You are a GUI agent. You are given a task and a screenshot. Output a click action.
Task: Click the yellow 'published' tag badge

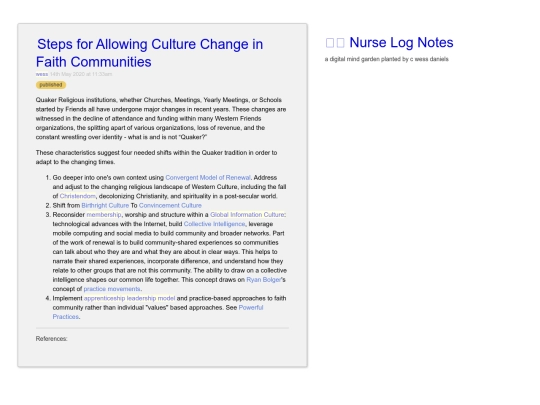tap(51, 85)
